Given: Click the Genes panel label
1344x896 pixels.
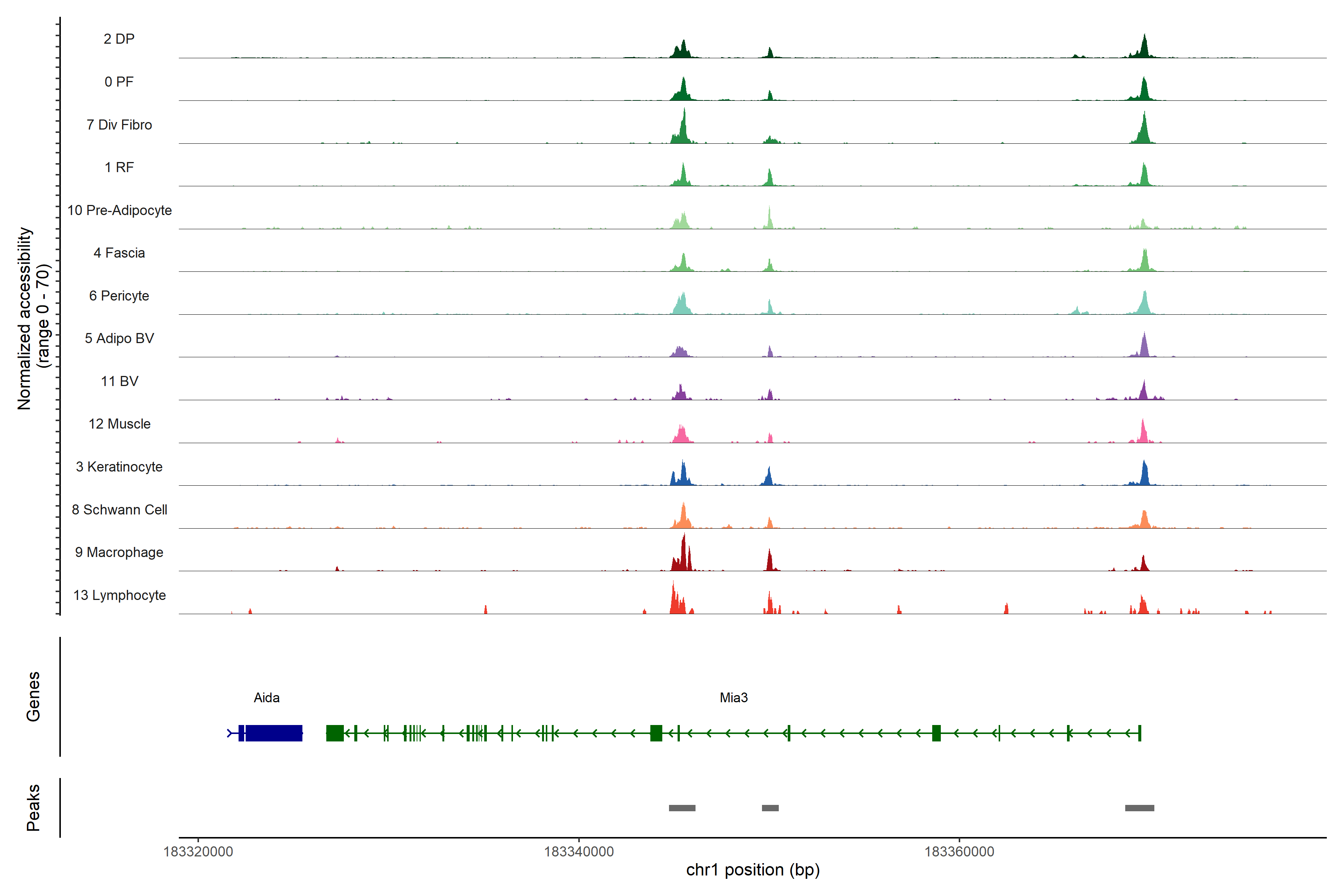Looking at the screenshot, I should (33, 697).
